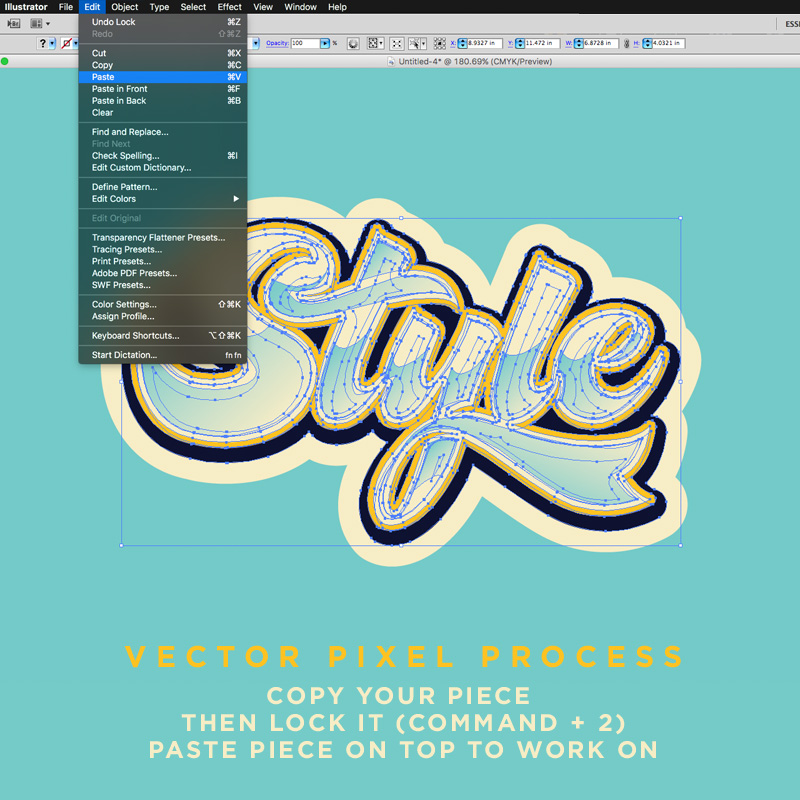
Task: Choose Define Pattern menu item
Action: tap(163, 187)
